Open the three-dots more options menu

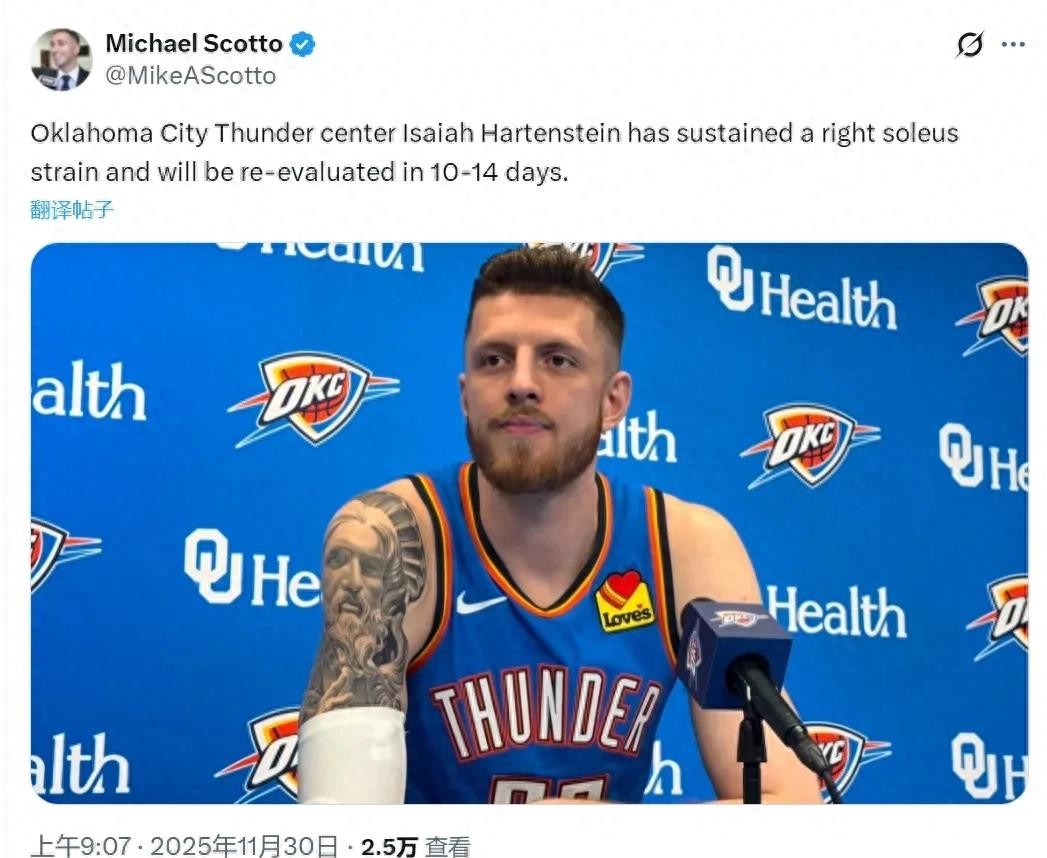pos(1013,45)
